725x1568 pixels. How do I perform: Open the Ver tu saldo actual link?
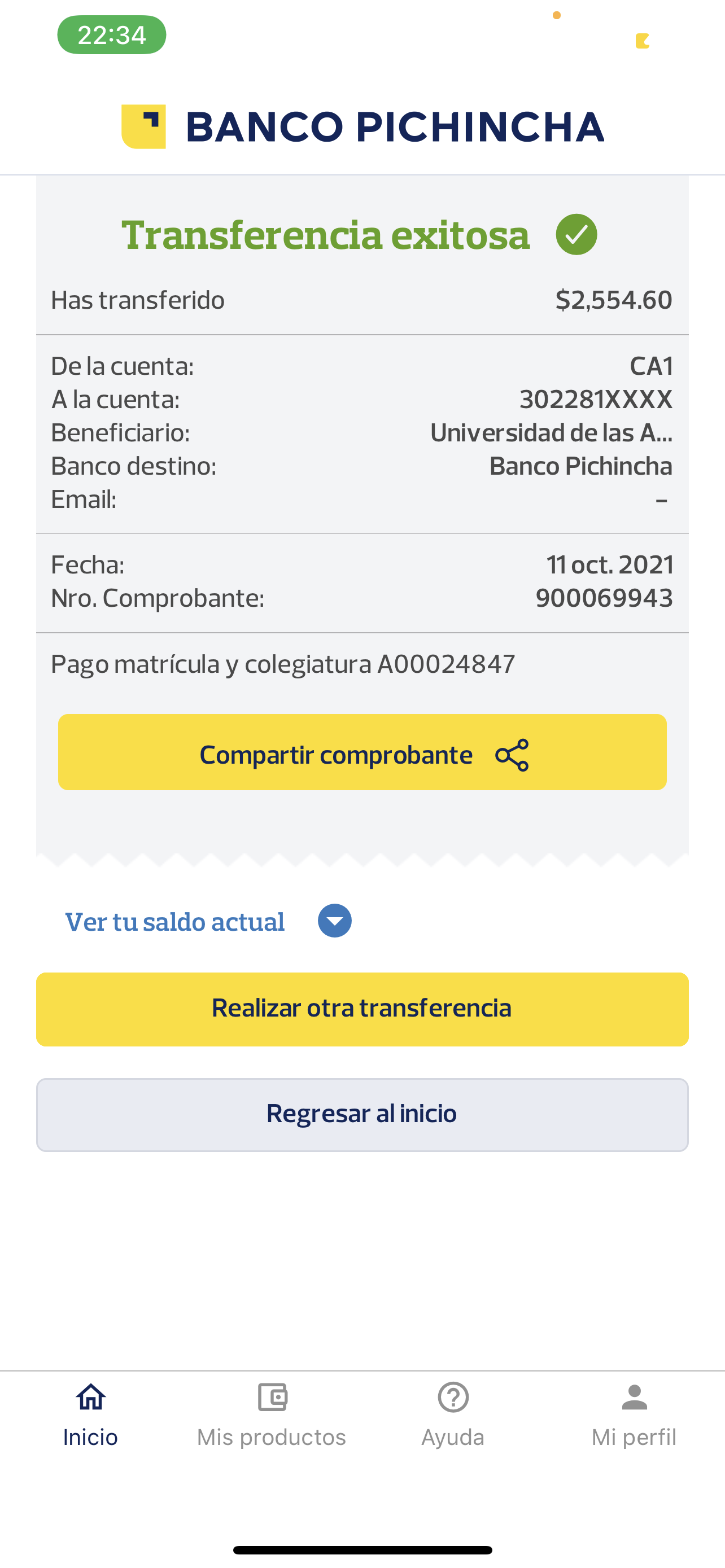point(174,922)
